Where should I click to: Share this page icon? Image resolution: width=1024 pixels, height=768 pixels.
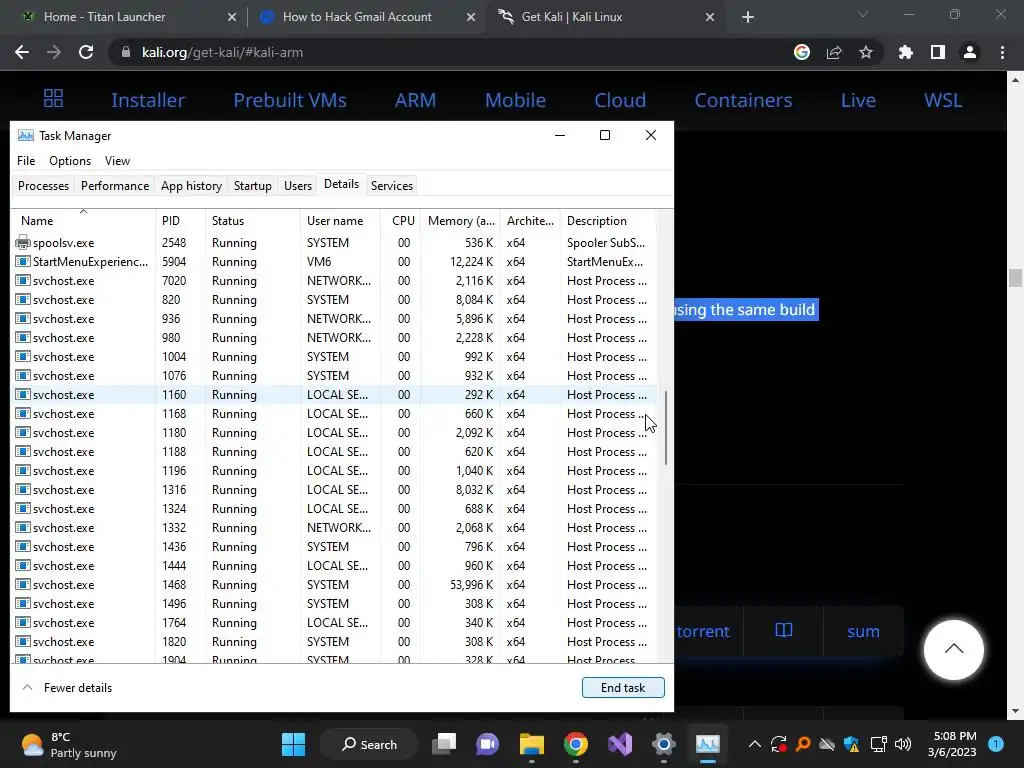(834, 52)
